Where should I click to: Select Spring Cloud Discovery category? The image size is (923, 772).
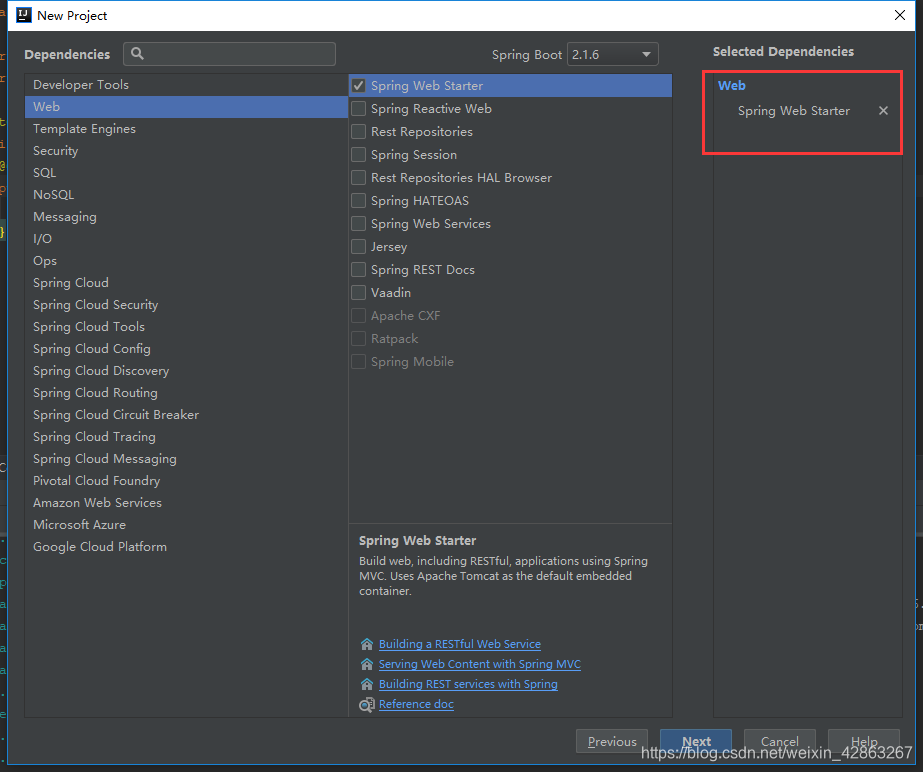click(x=186, y=370)
